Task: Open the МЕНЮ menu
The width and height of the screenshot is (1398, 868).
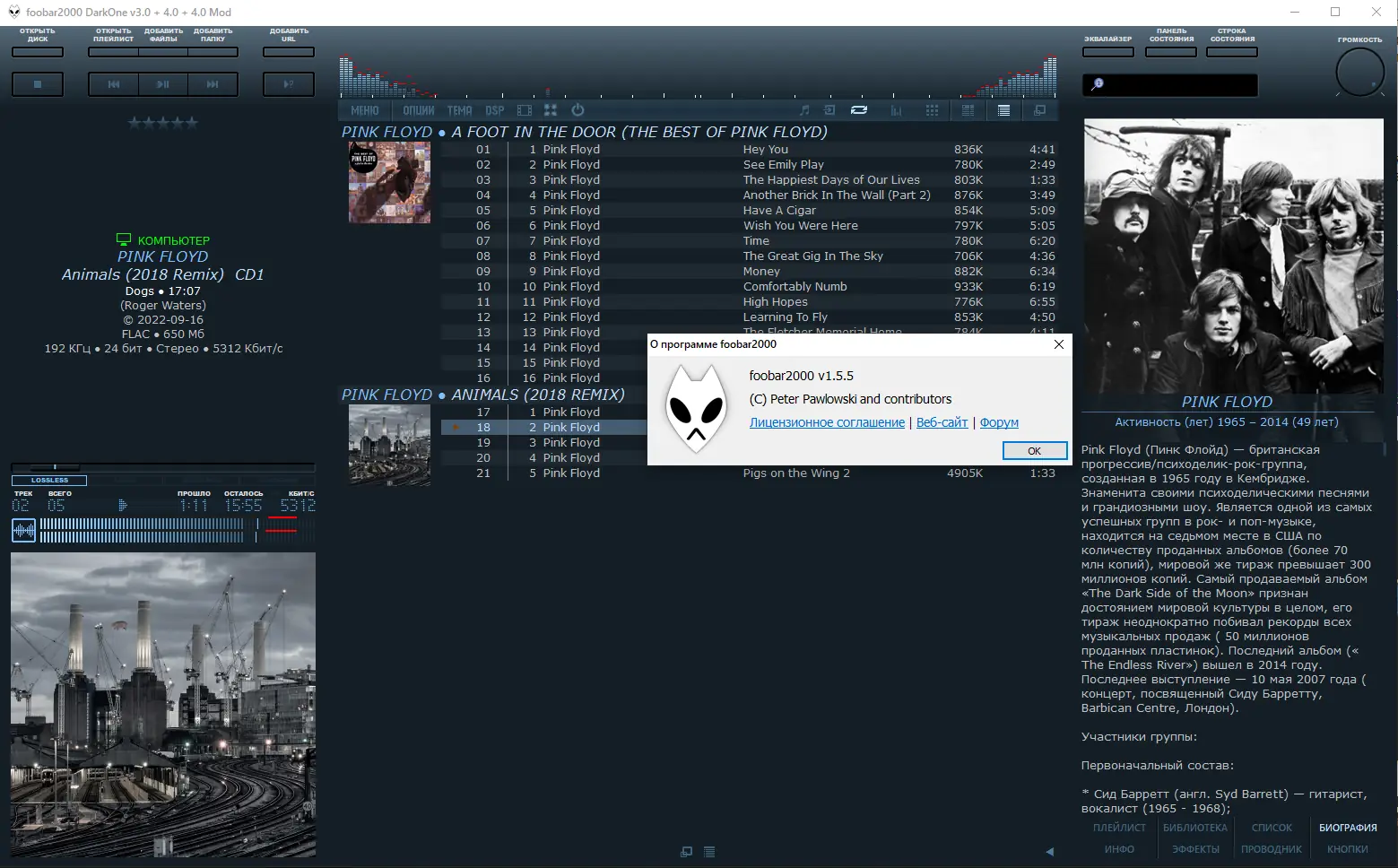Action: point(363,110)
